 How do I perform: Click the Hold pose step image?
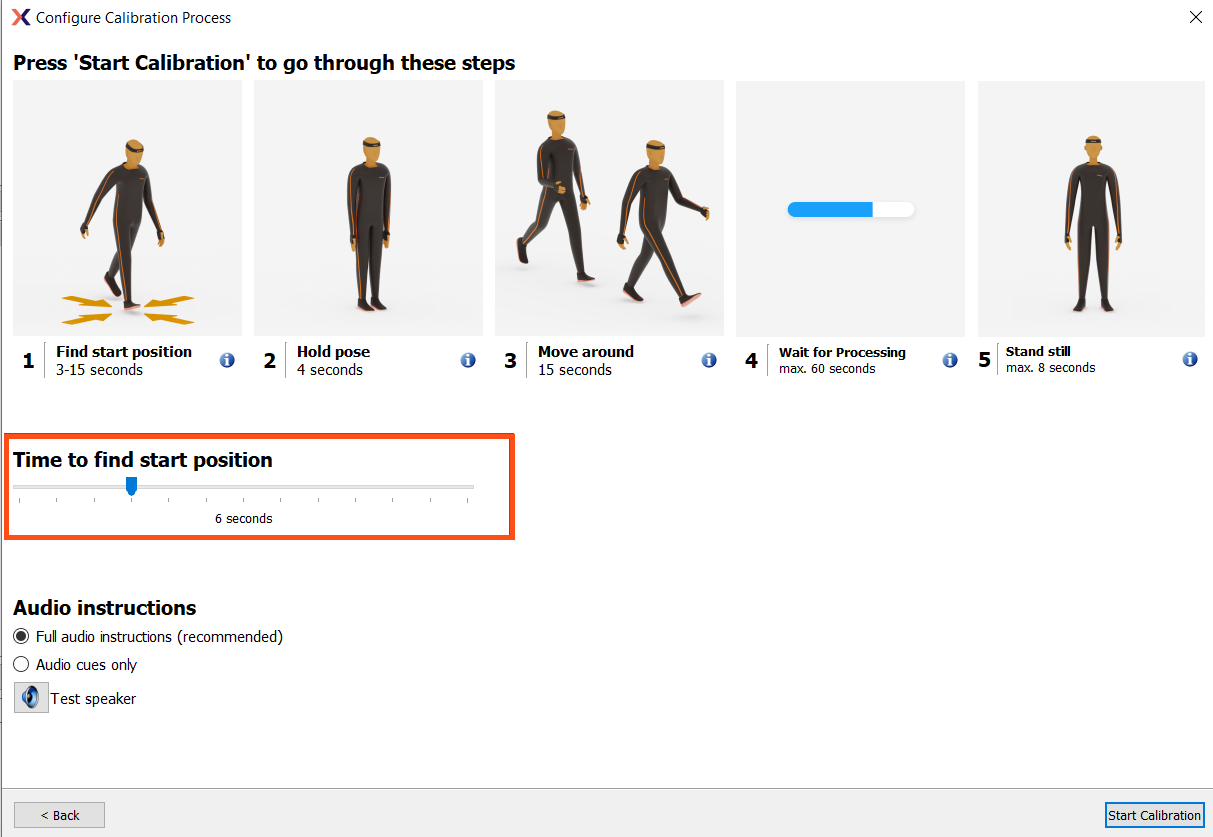368,207
